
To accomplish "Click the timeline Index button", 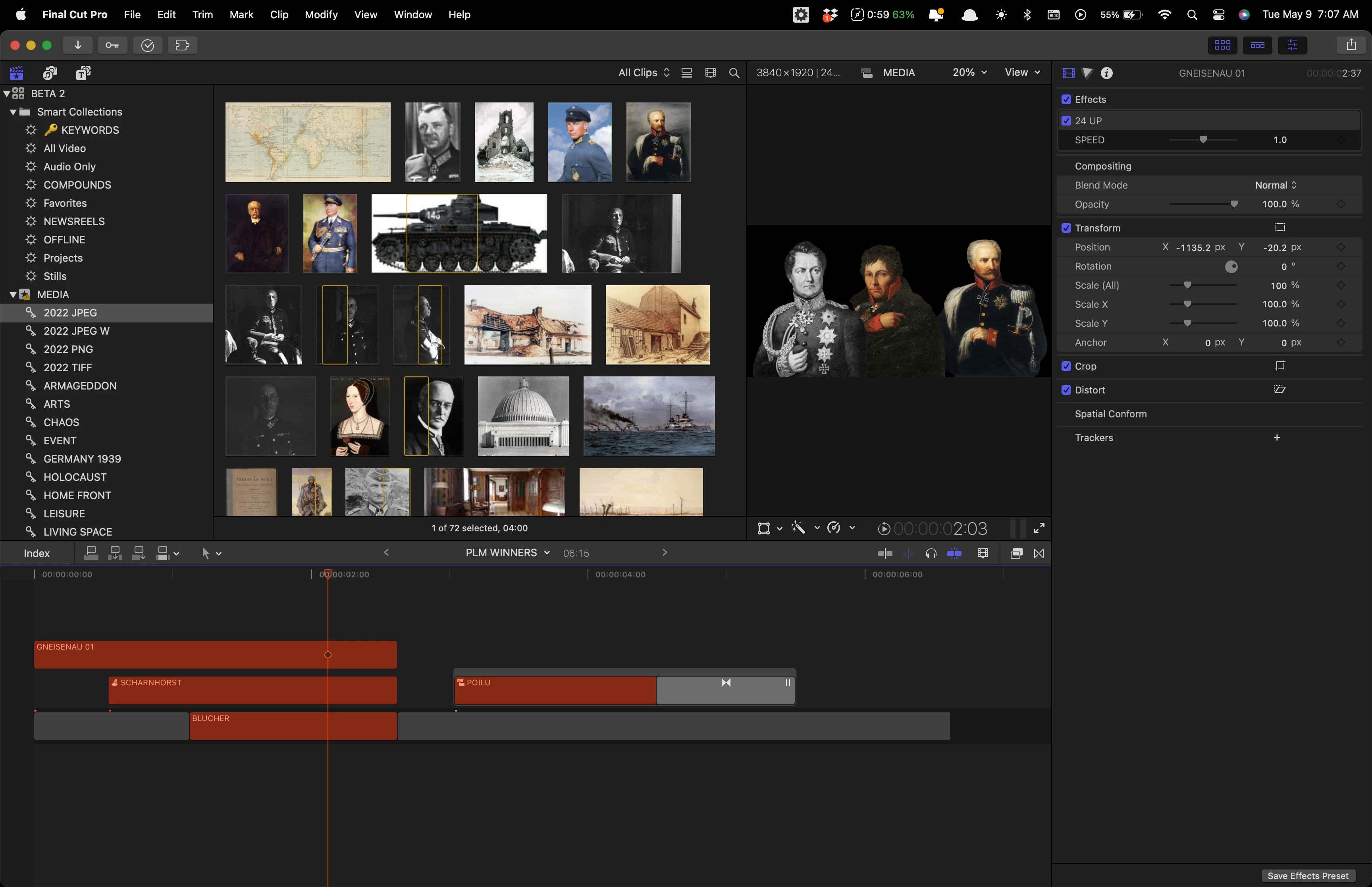I will (36, 553).
